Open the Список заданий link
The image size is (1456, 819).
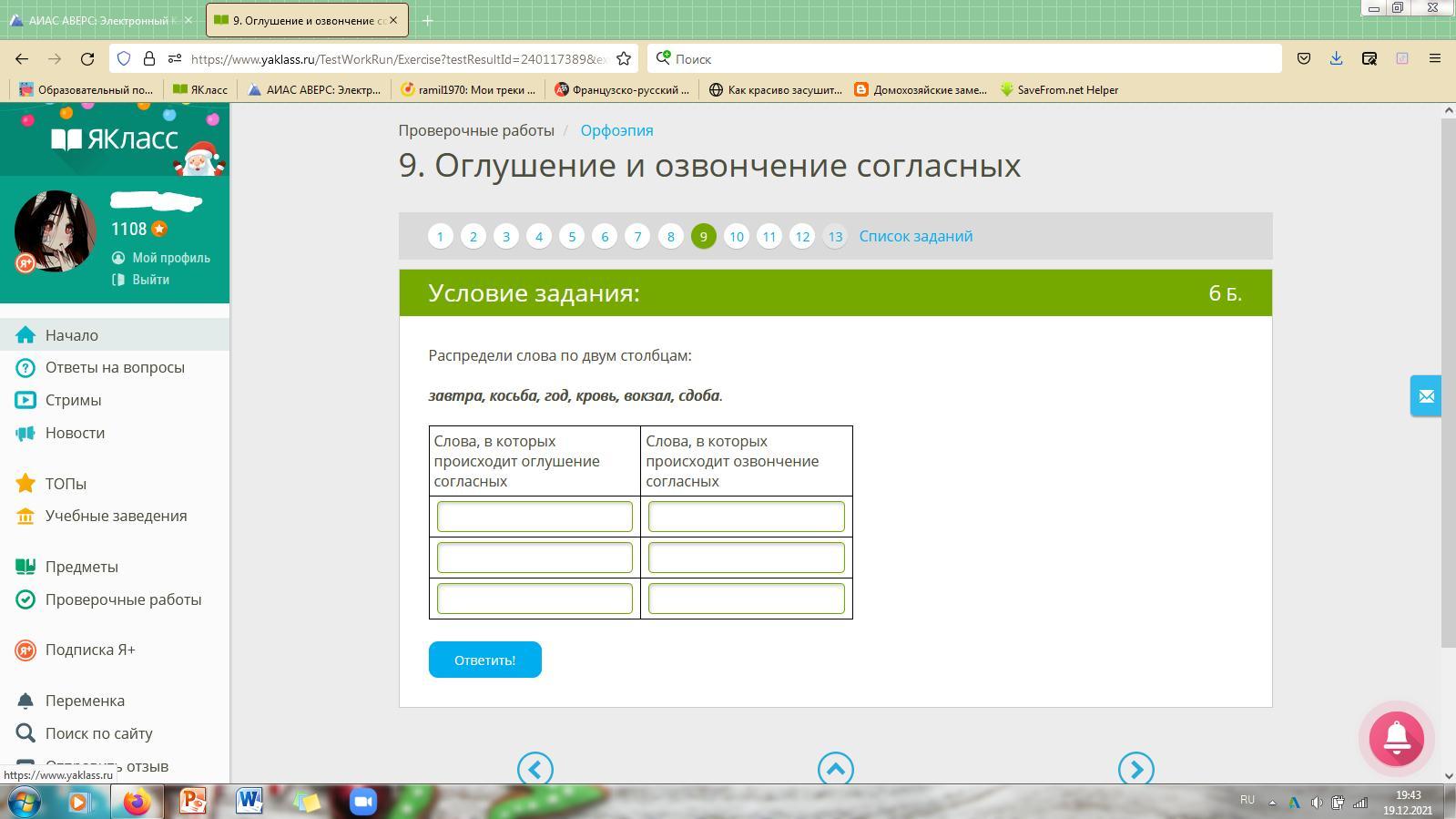[915, 236]
